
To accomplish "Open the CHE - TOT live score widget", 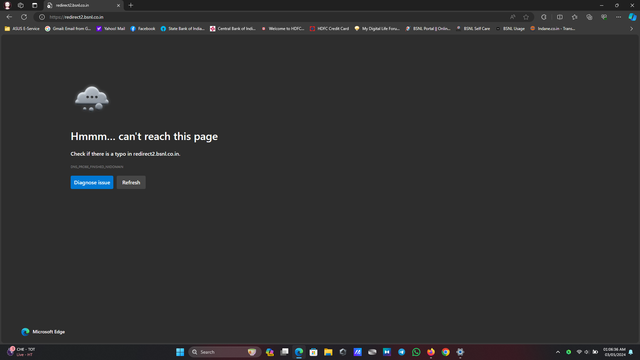I will pos(21,352).
